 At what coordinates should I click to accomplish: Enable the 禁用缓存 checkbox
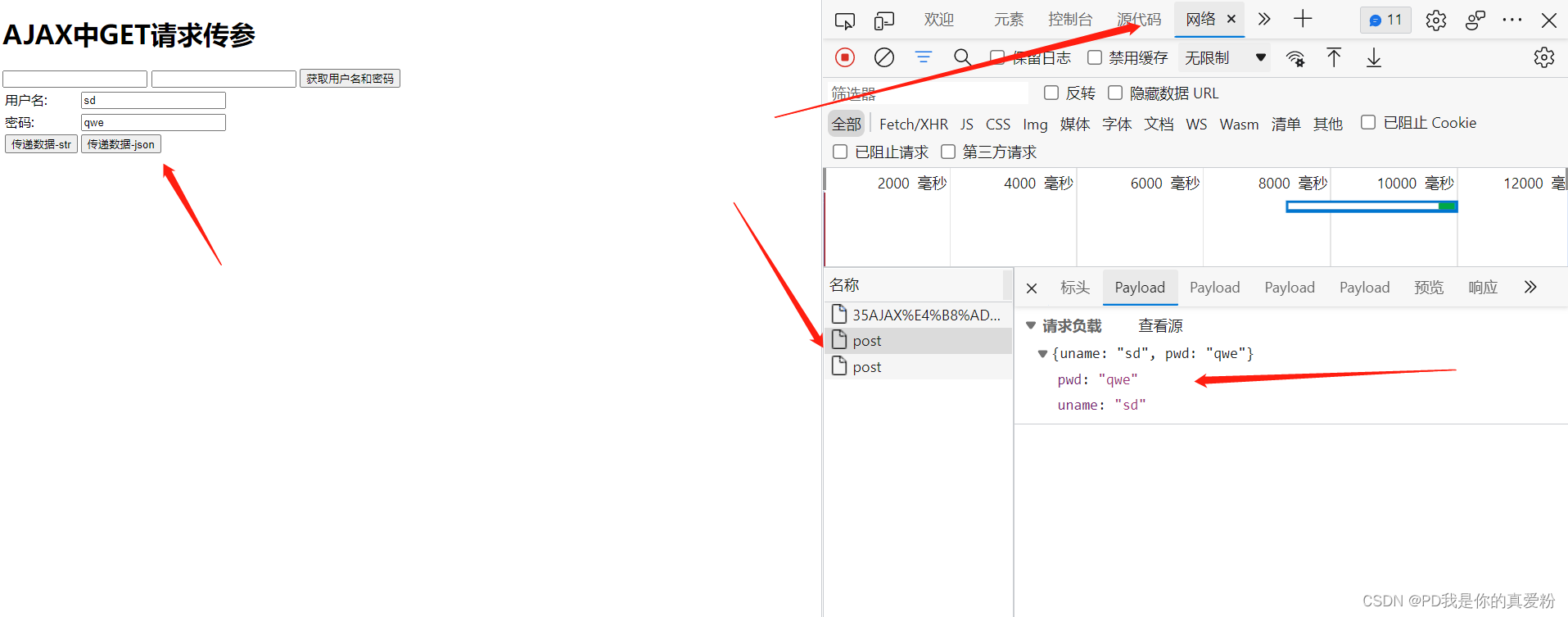pos(1095,57)
